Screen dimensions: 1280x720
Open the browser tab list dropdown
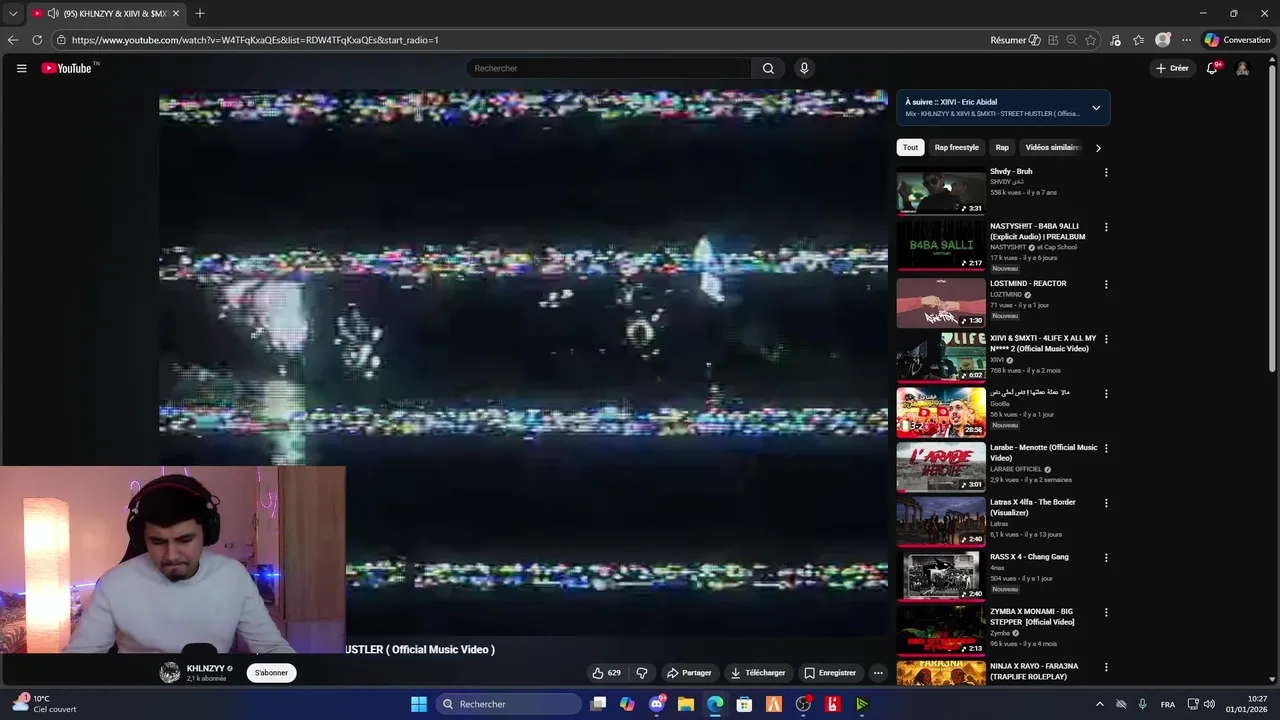(13, 13)
